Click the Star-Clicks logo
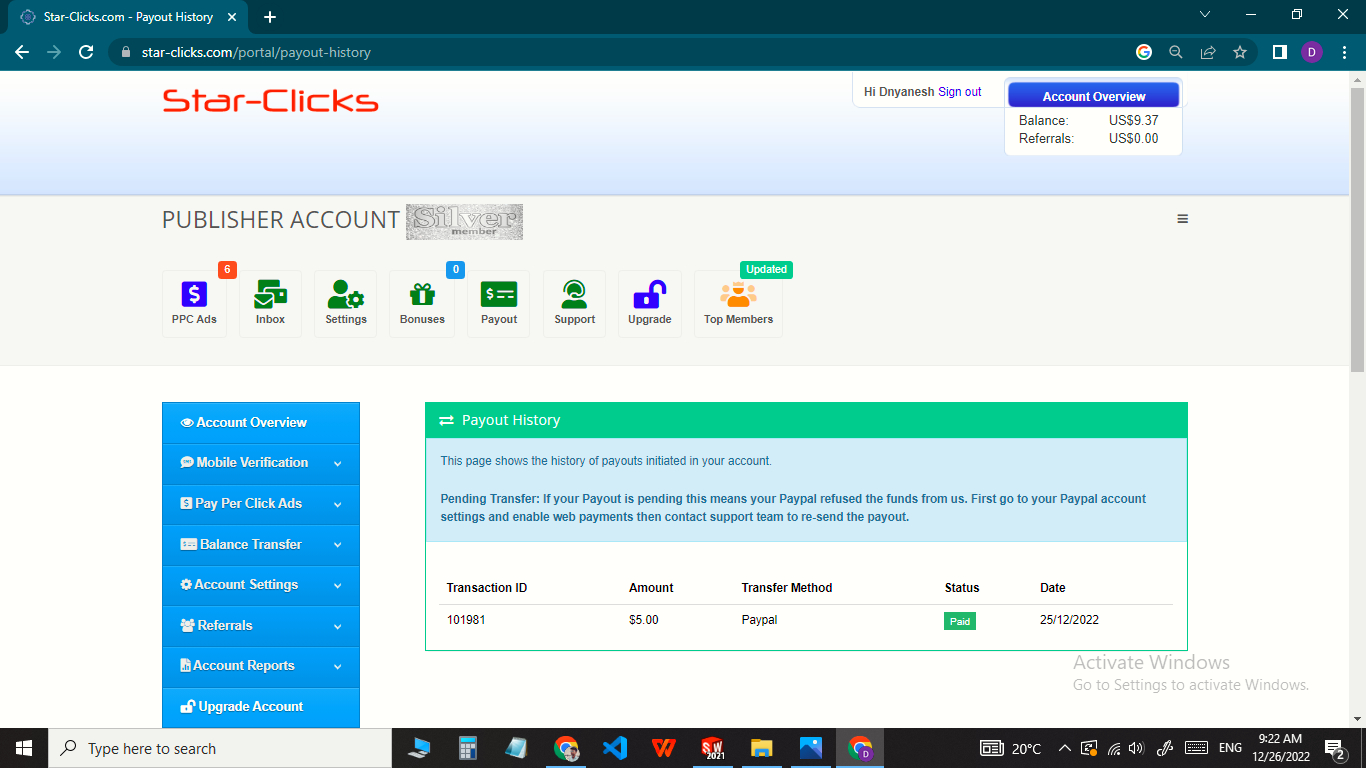 (270, 100)
